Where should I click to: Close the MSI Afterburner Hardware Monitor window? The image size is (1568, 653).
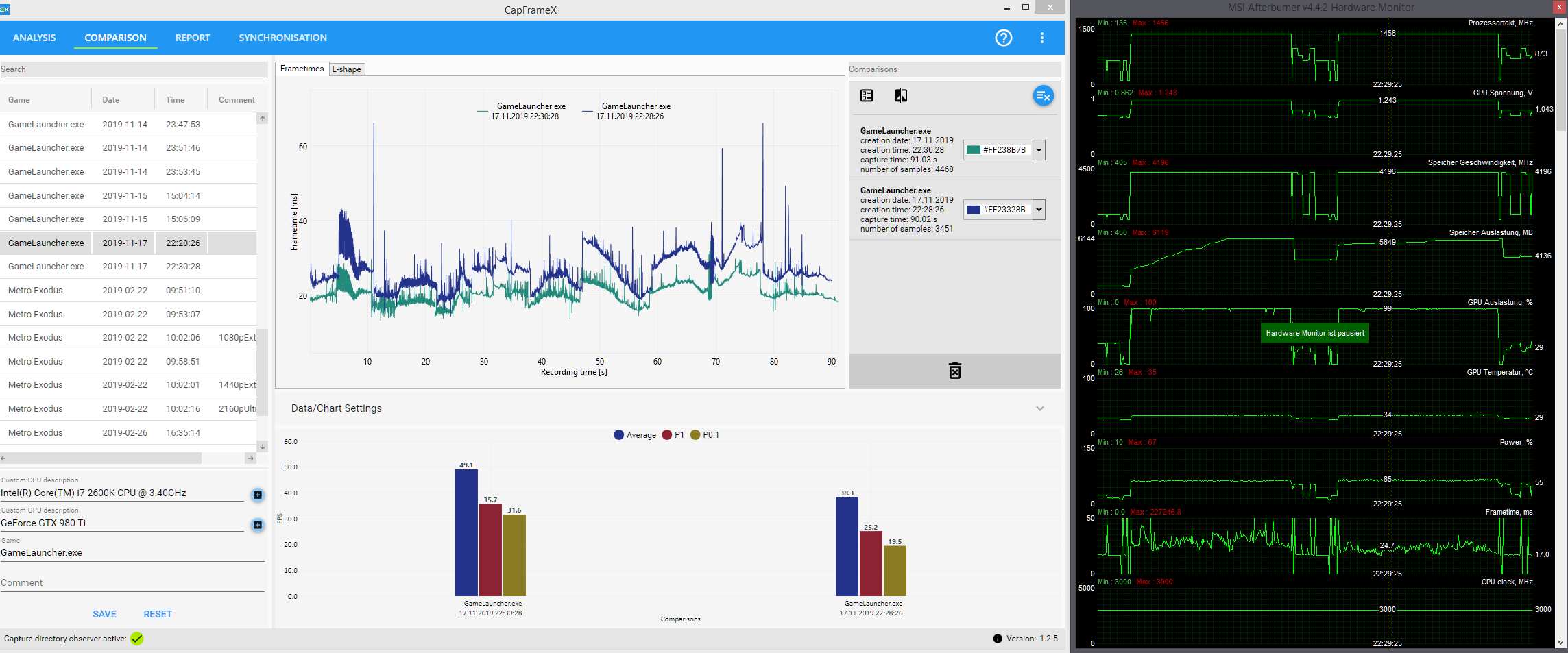click(x=1559, y=7)
